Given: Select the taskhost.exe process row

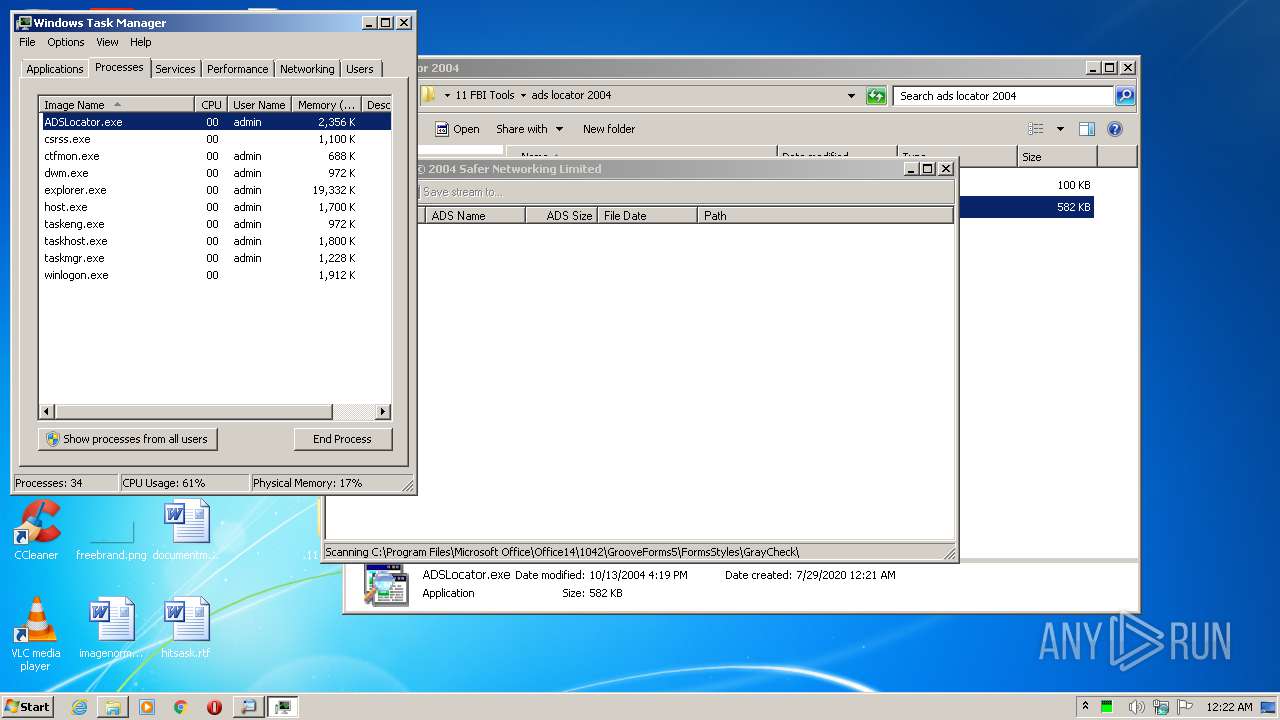Looking at the screenshot, I should tap(216, 241).
